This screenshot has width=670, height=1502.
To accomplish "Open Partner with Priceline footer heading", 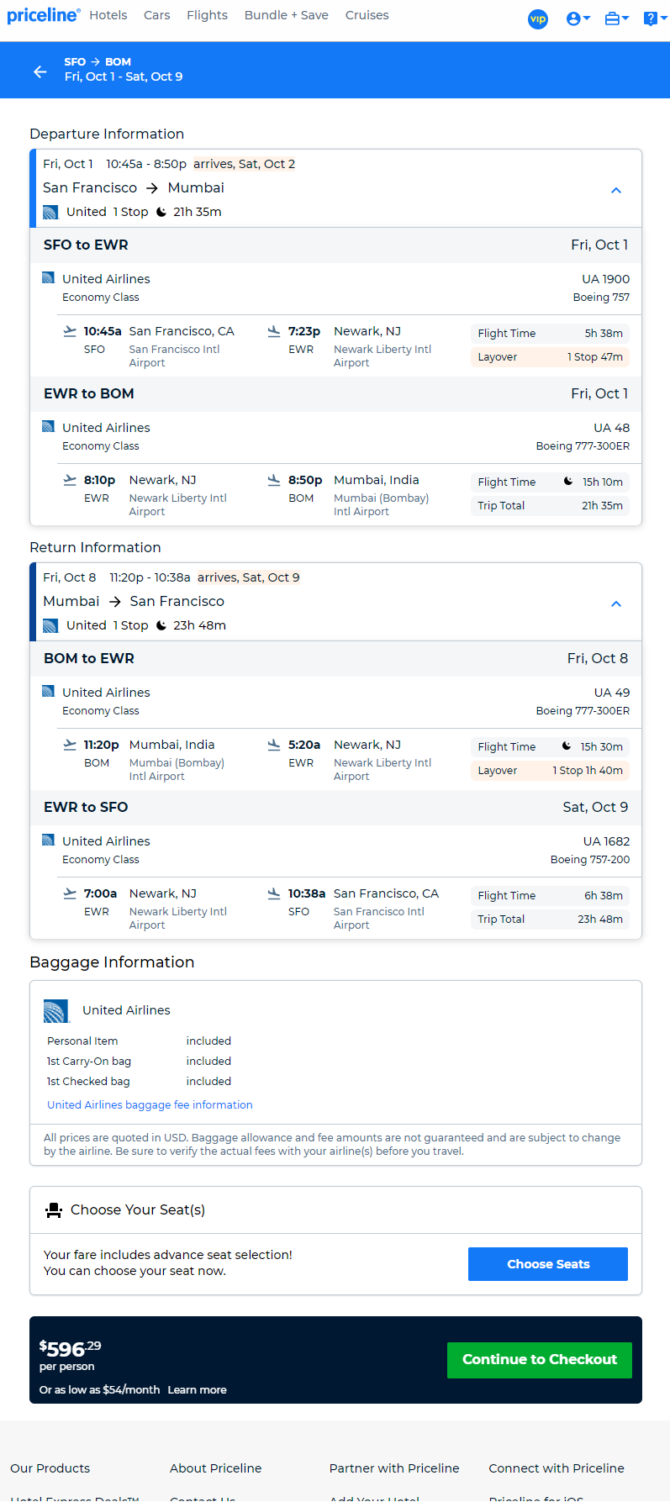I will 394,1469.
